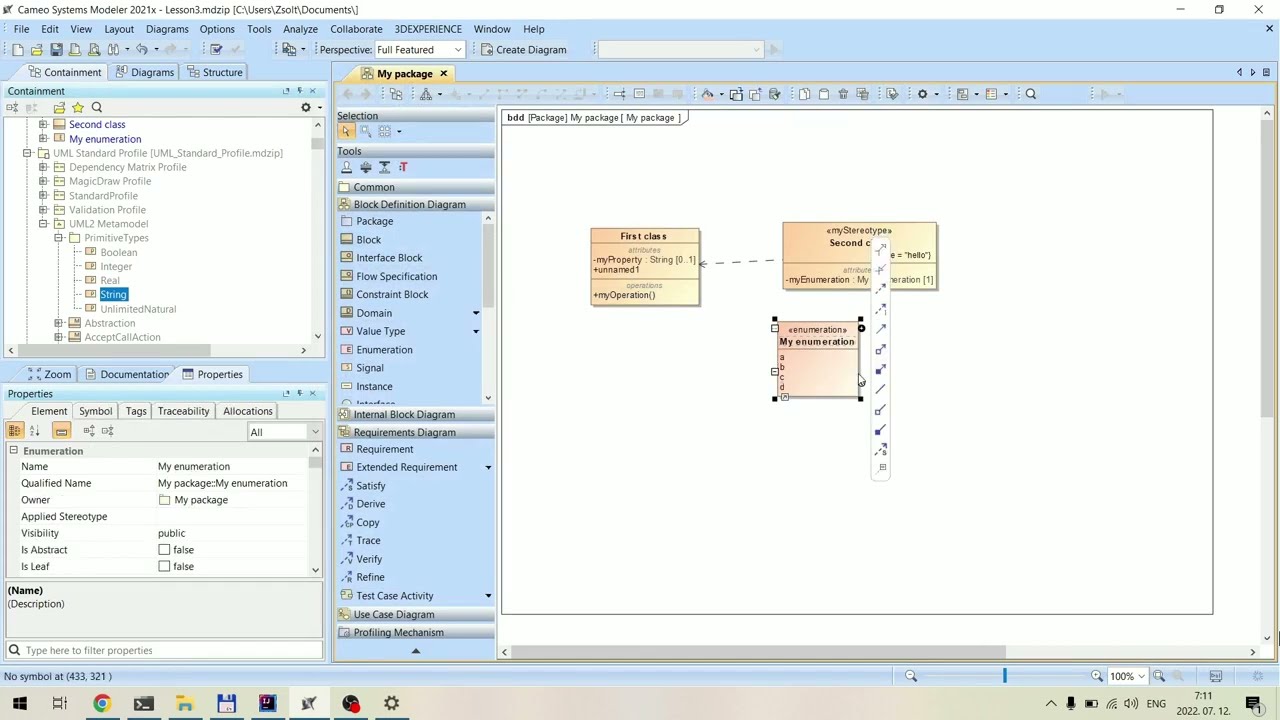Open the Diagrams menu
This screenshot has width=1280, height=720.
pos(167,29)
